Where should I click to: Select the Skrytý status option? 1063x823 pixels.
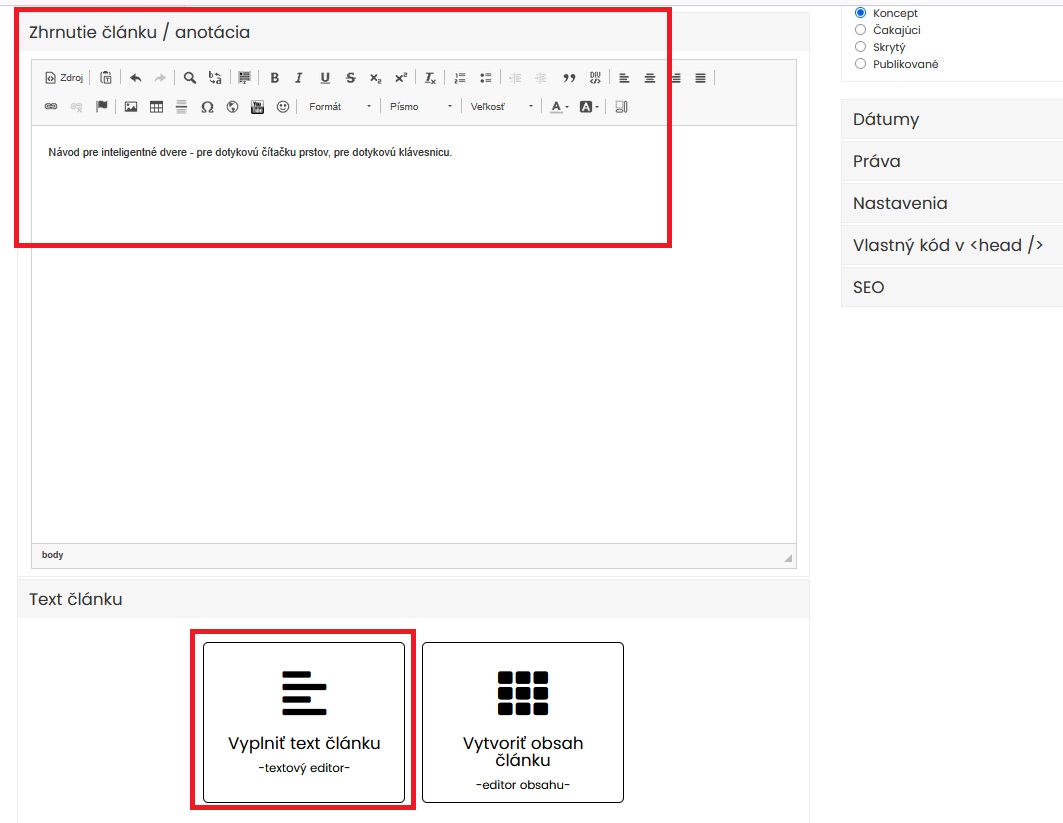860,47
